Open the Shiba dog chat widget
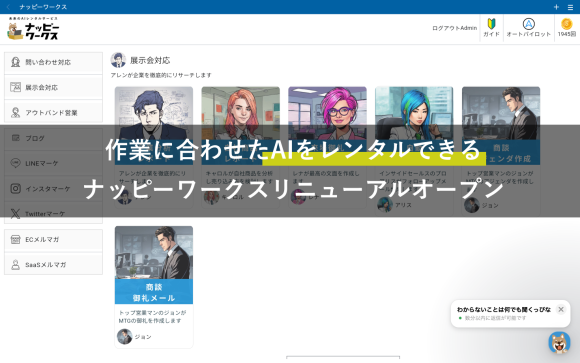 tap(559, 342)
